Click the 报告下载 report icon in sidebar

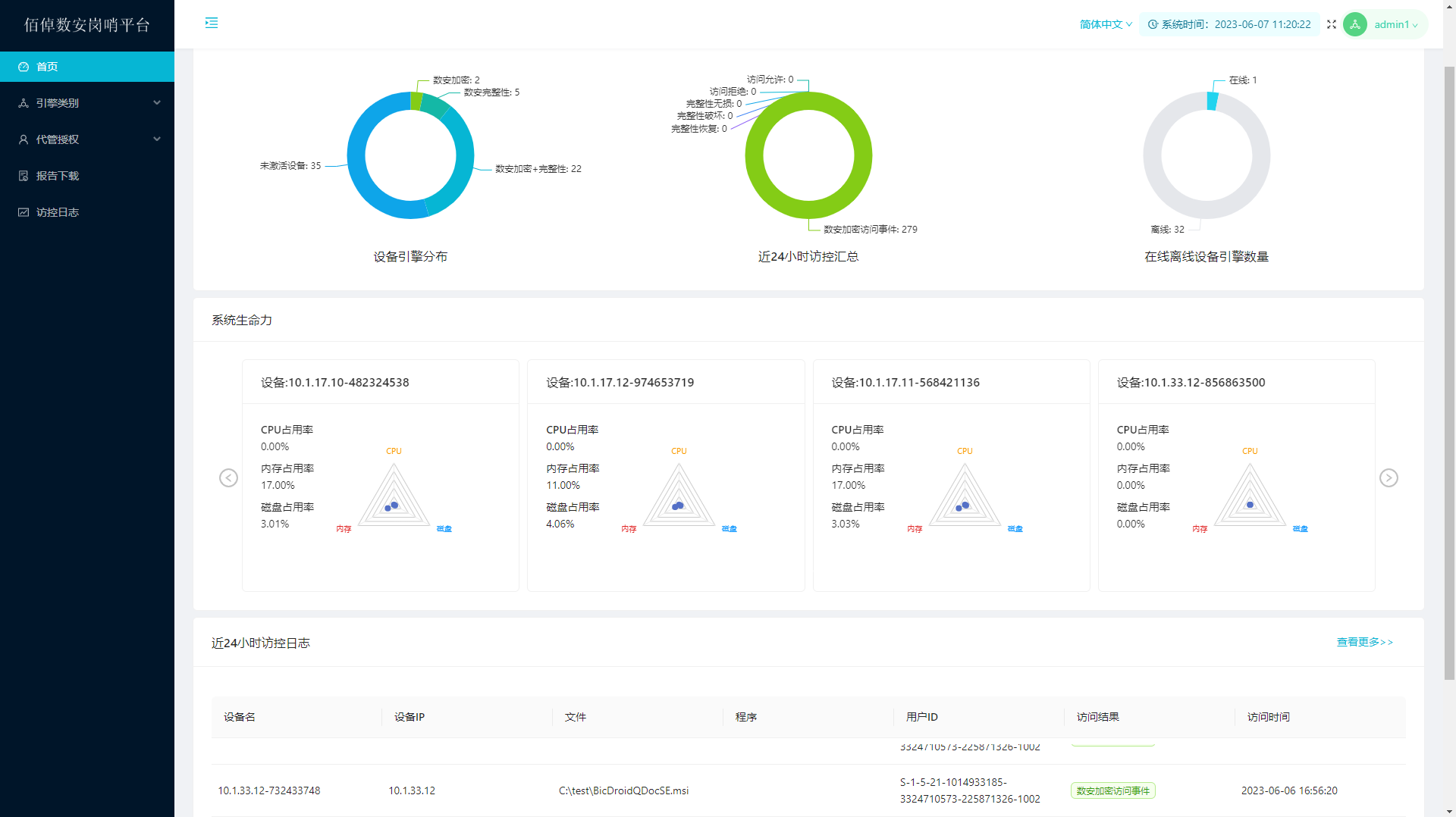coord(24,176)
